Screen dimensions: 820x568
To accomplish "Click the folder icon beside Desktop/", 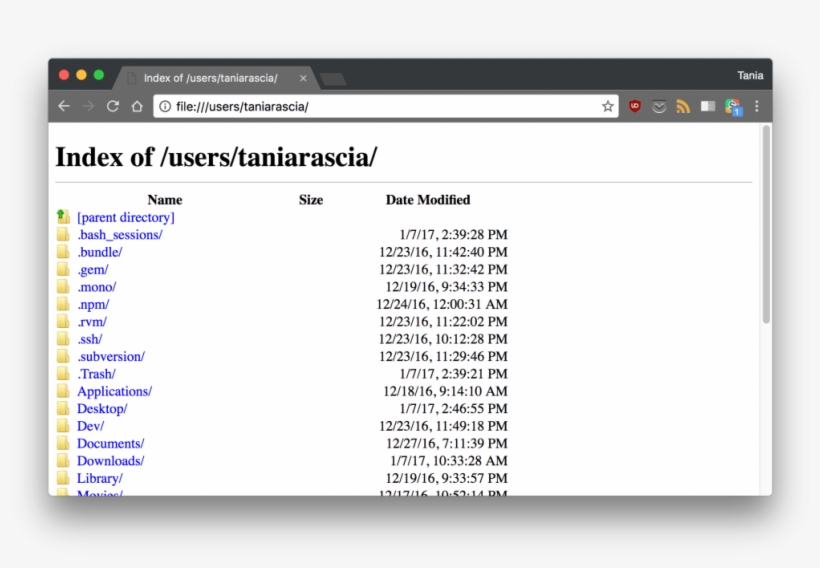I will coord(63,408).
